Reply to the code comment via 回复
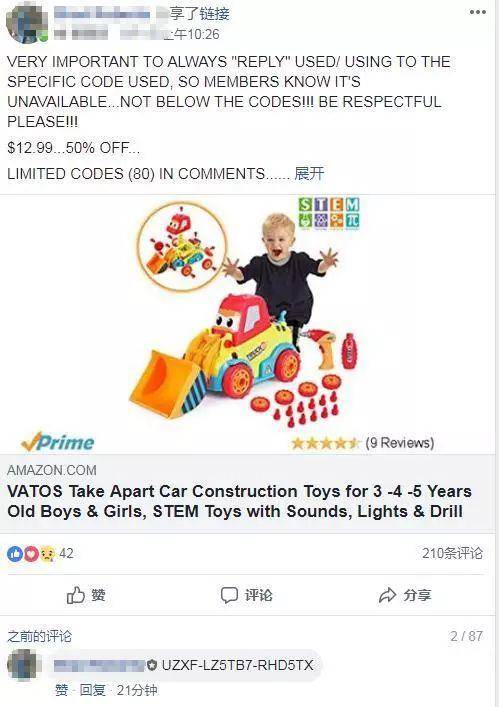 92,690
